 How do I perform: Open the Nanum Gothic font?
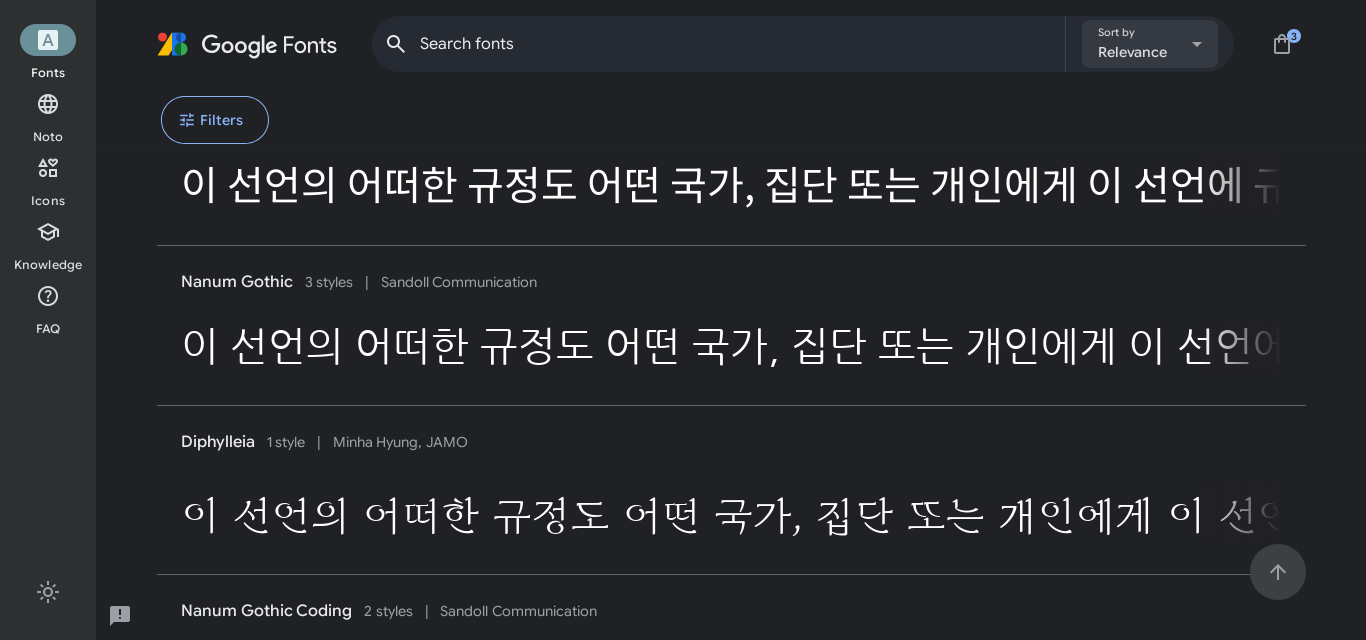click(237, 282)
